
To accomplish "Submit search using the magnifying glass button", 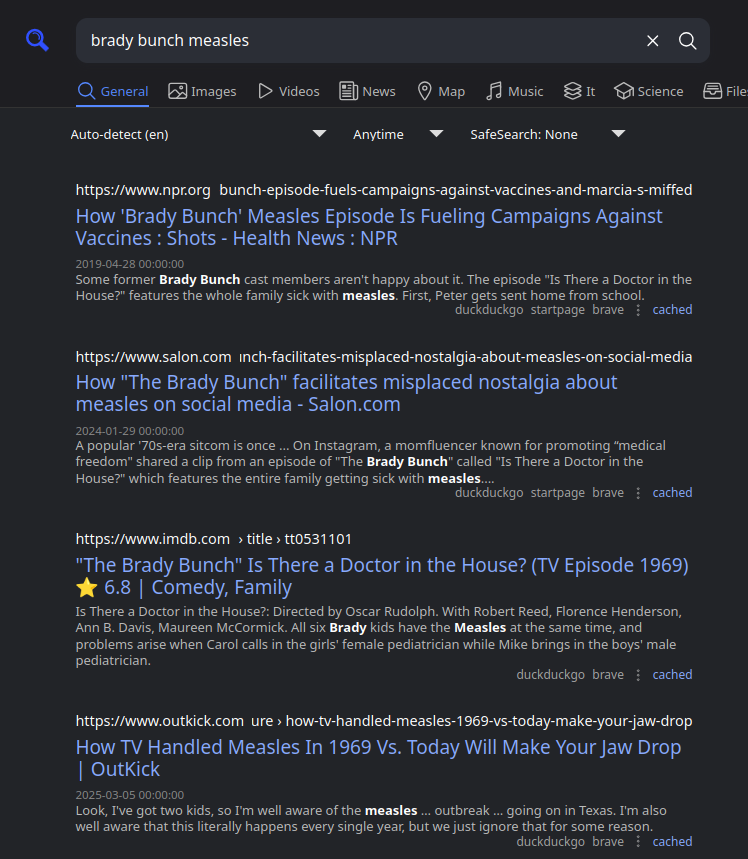I will [688, 41].
